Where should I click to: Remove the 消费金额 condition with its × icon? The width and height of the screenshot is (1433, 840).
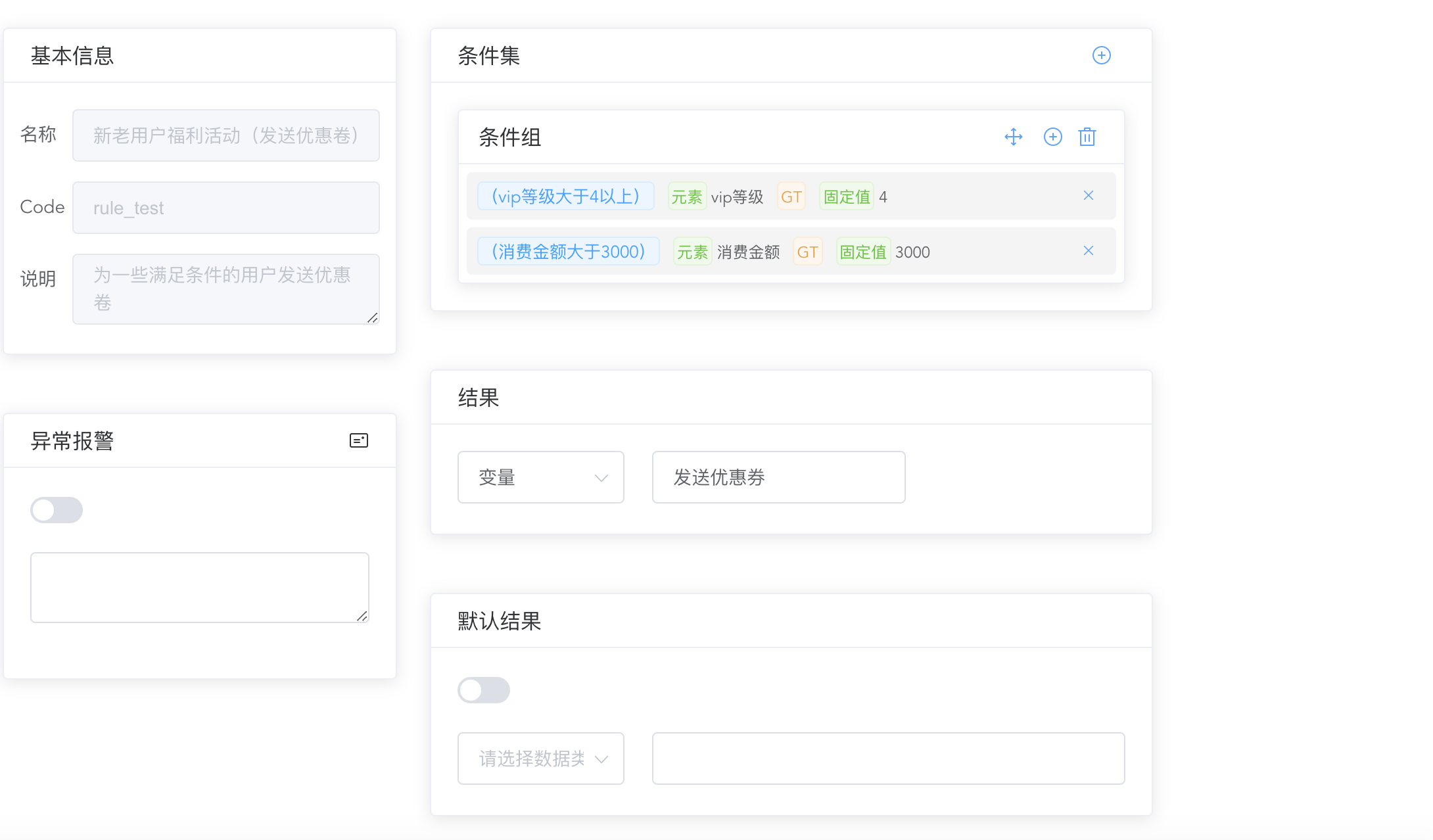point(1089,250)
